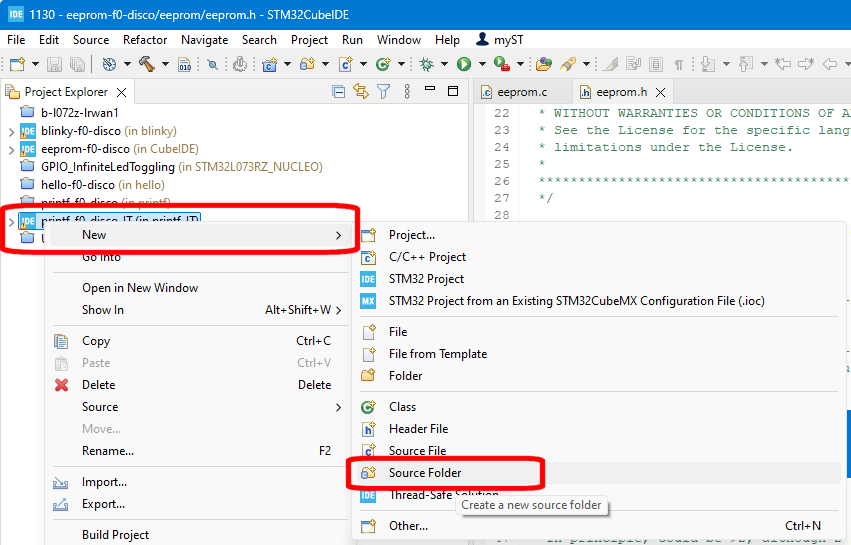Open dropdown next to Debug bug icon
Image resolution: width=851 pixels, height=545 pixels.
(444, 64)
